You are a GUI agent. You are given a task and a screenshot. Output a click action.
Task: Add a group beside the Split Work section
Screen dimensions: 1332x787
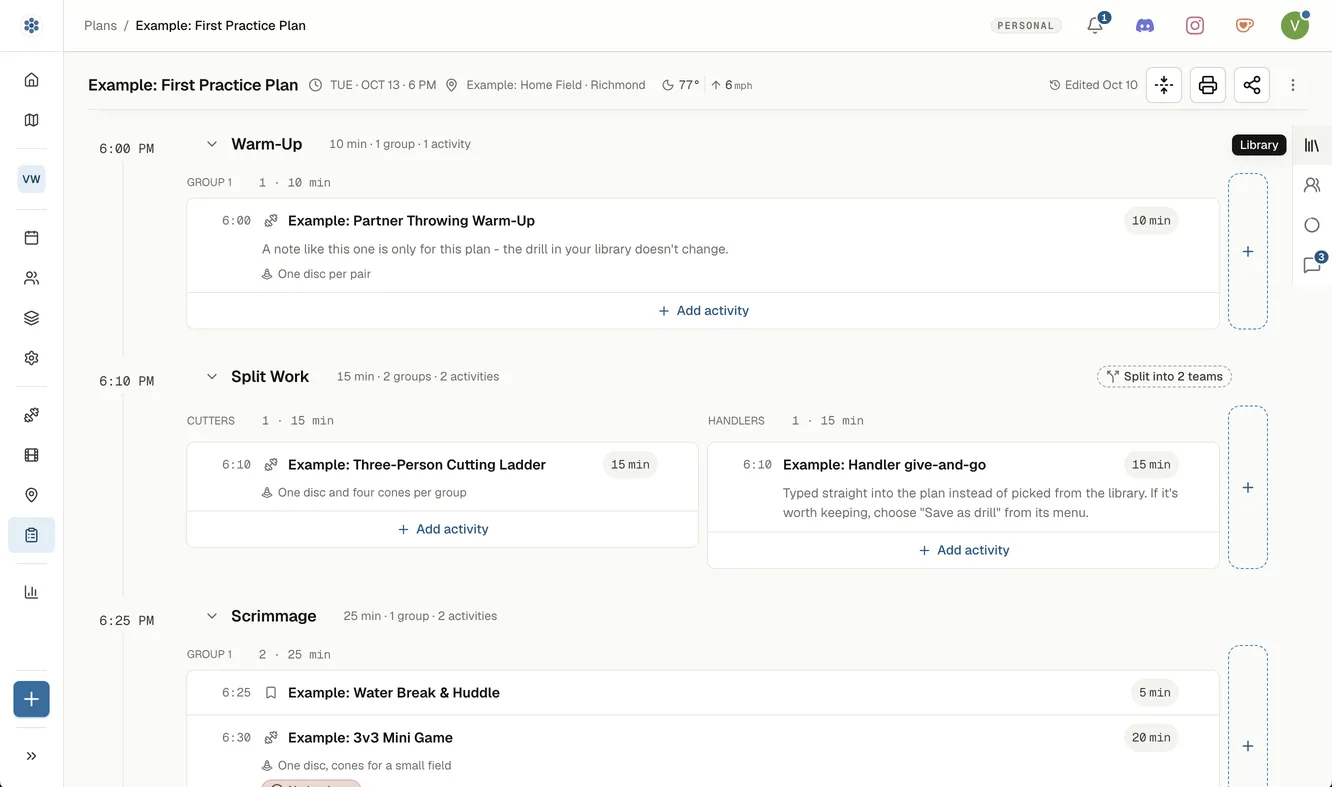click(1248, 488)
